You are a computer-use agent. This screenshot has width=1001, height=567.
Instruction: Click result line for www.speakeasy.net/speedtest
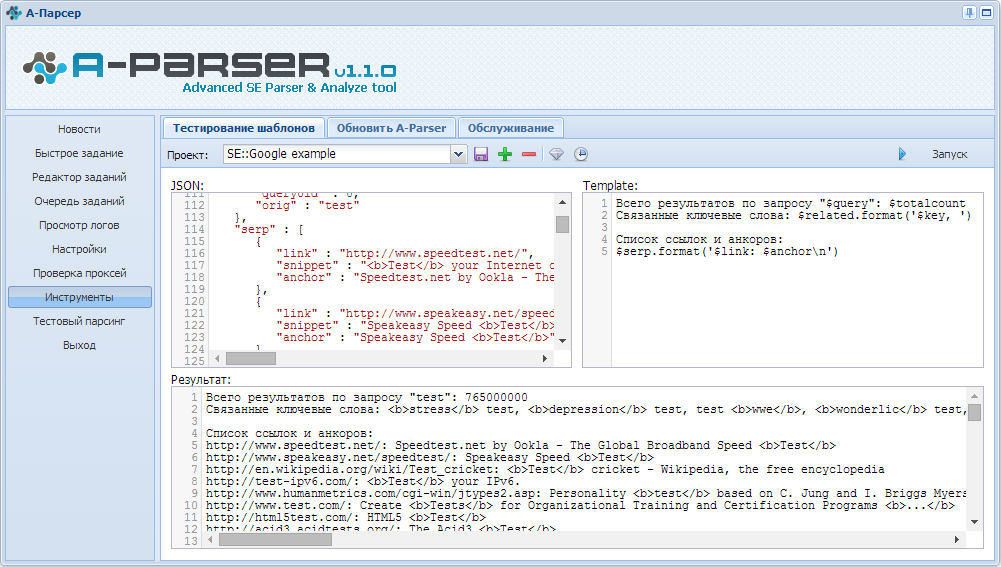click(x=429, y=457)
